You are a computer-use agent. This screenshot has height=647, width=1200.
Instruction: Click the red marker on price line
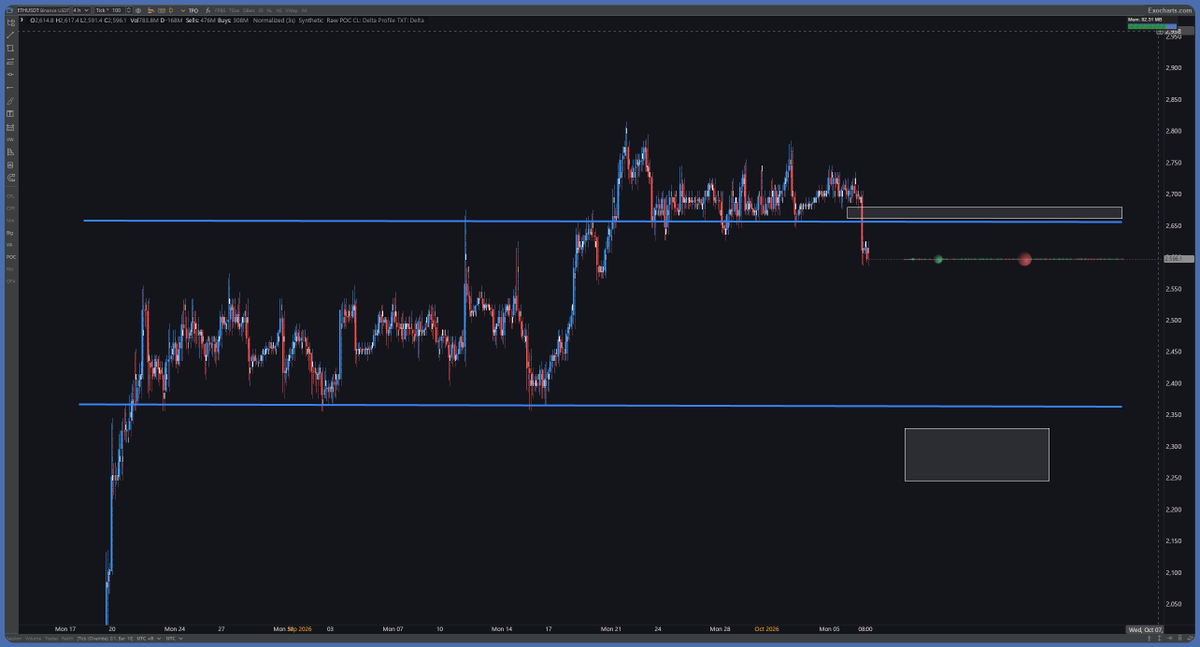tap(1025, 260)
